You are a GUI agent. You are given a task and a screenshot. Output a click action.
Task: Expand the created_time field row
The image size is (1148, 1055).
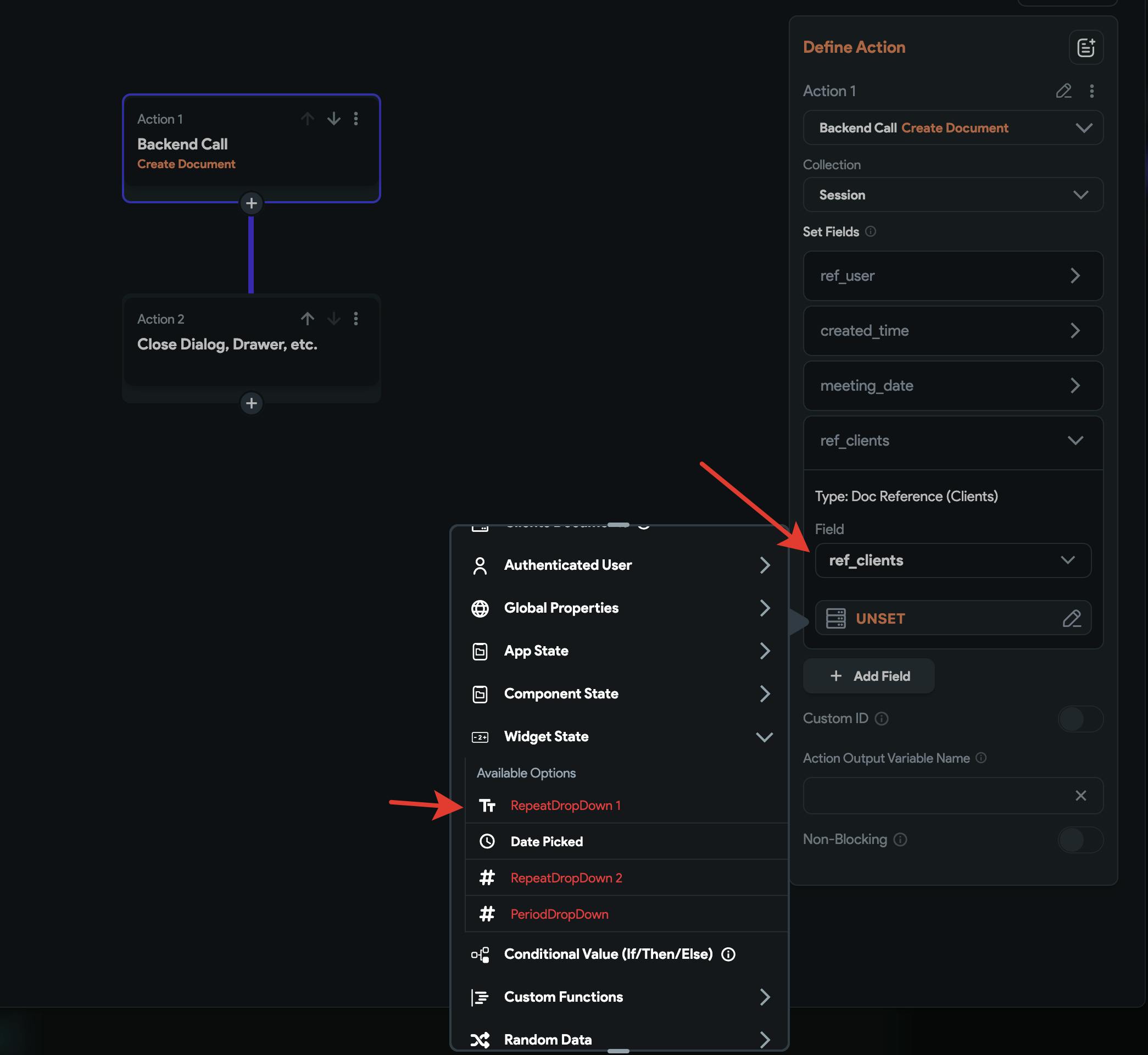tap(952, 331)
